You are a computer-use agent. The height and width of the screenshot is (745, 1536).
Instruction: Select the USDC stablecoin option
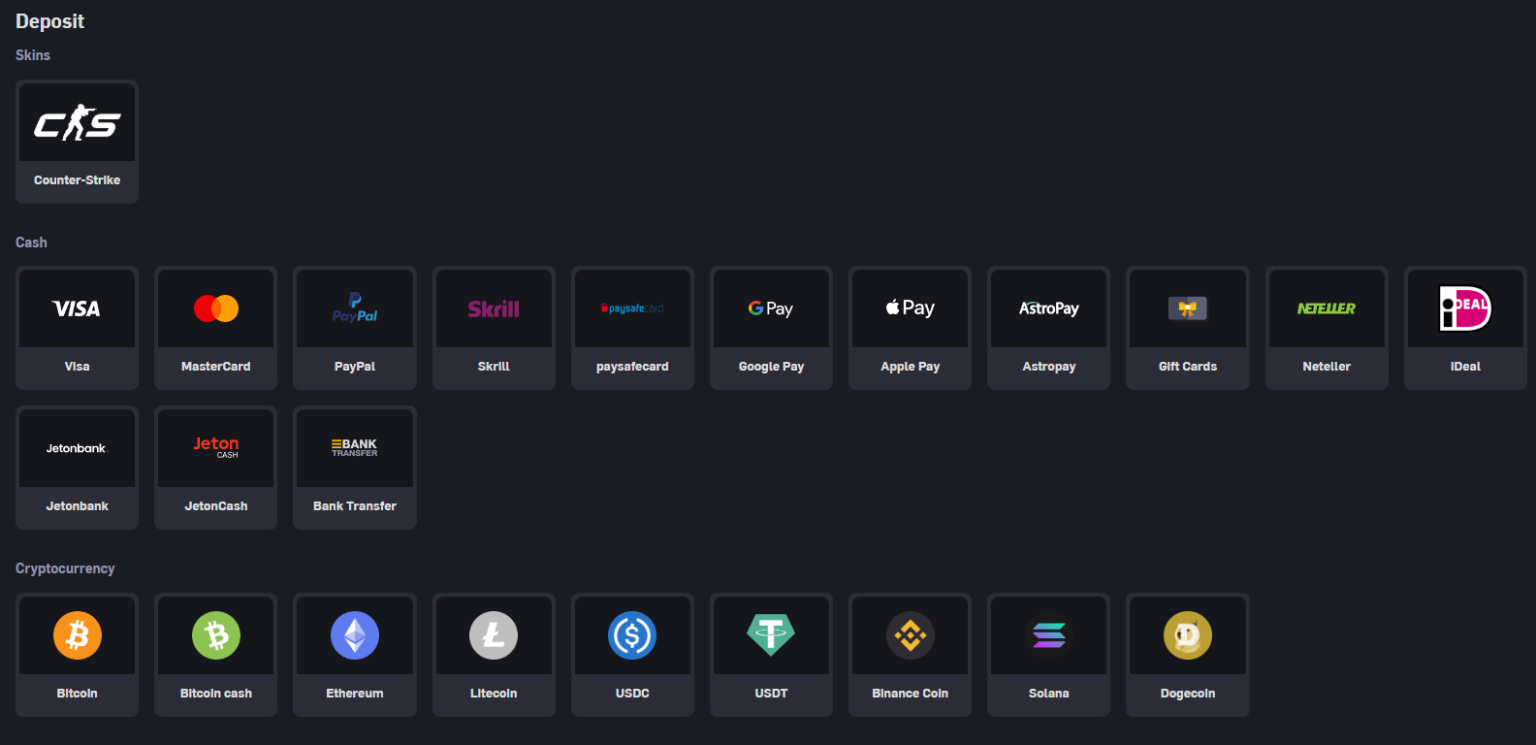(x=633, y=655)
